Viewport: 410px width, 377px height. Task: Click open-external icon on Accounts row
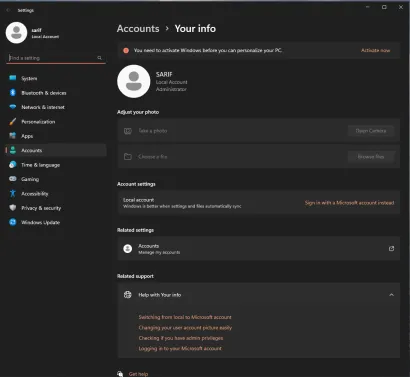391,249
